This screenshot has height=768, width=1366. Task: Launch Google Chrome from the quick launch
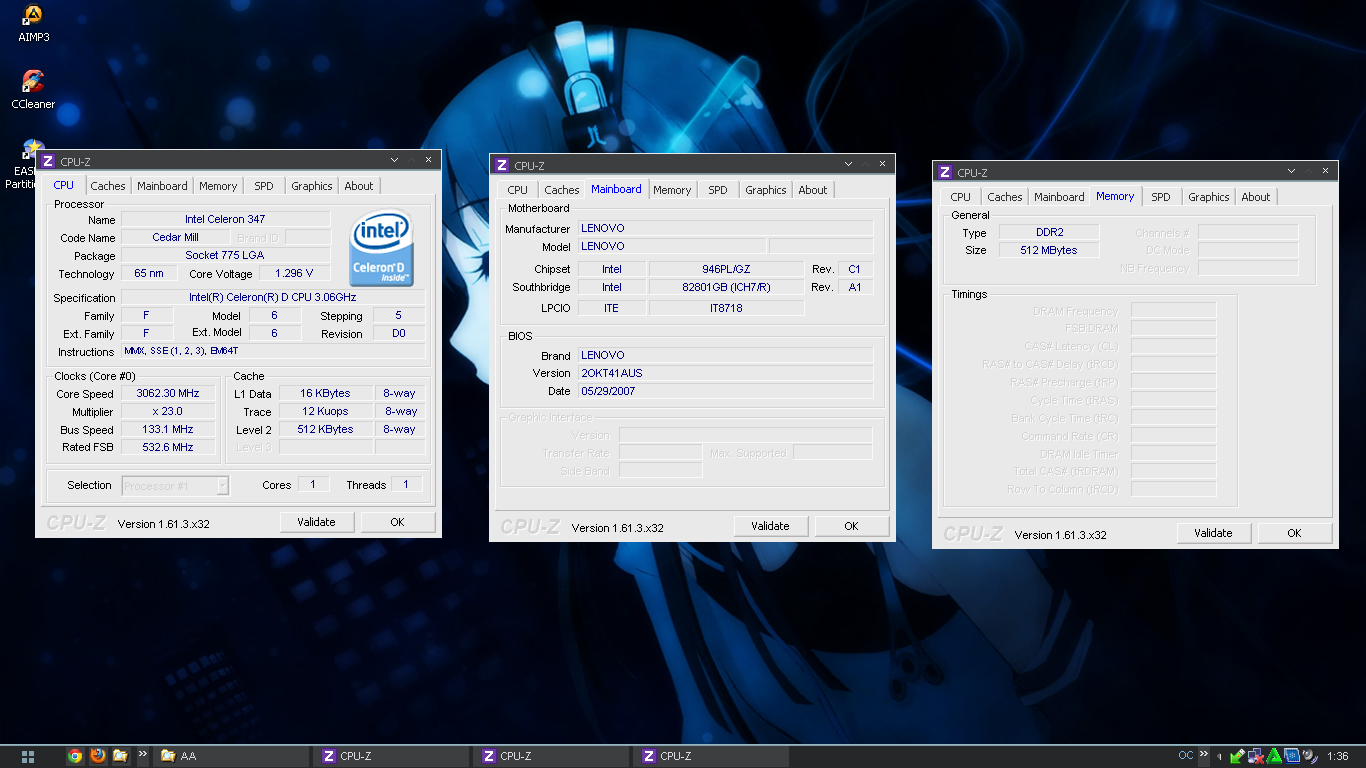tap(75, 756)
